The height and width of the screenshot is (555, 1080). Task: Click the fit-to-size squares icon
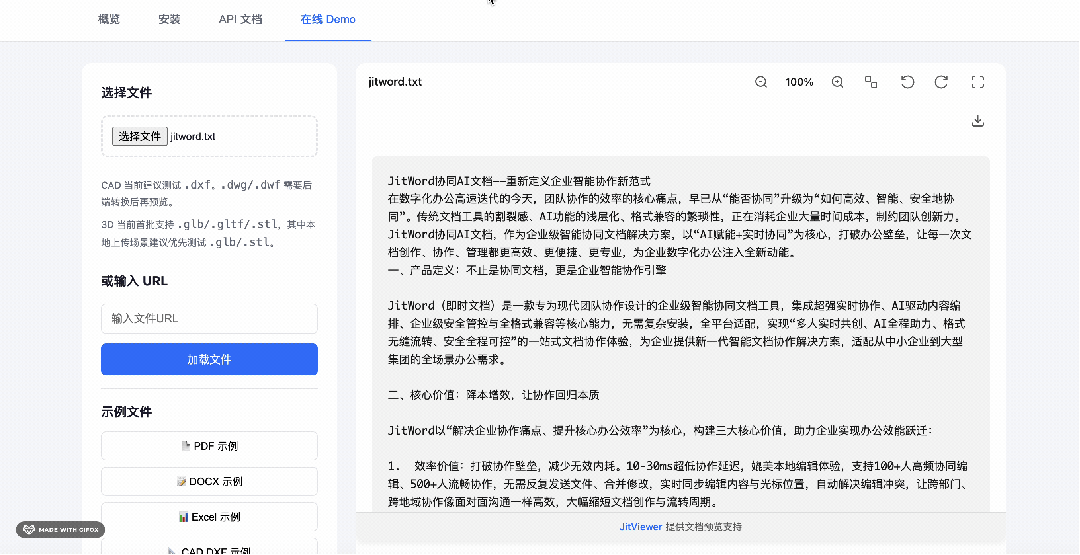pos(871,82)
